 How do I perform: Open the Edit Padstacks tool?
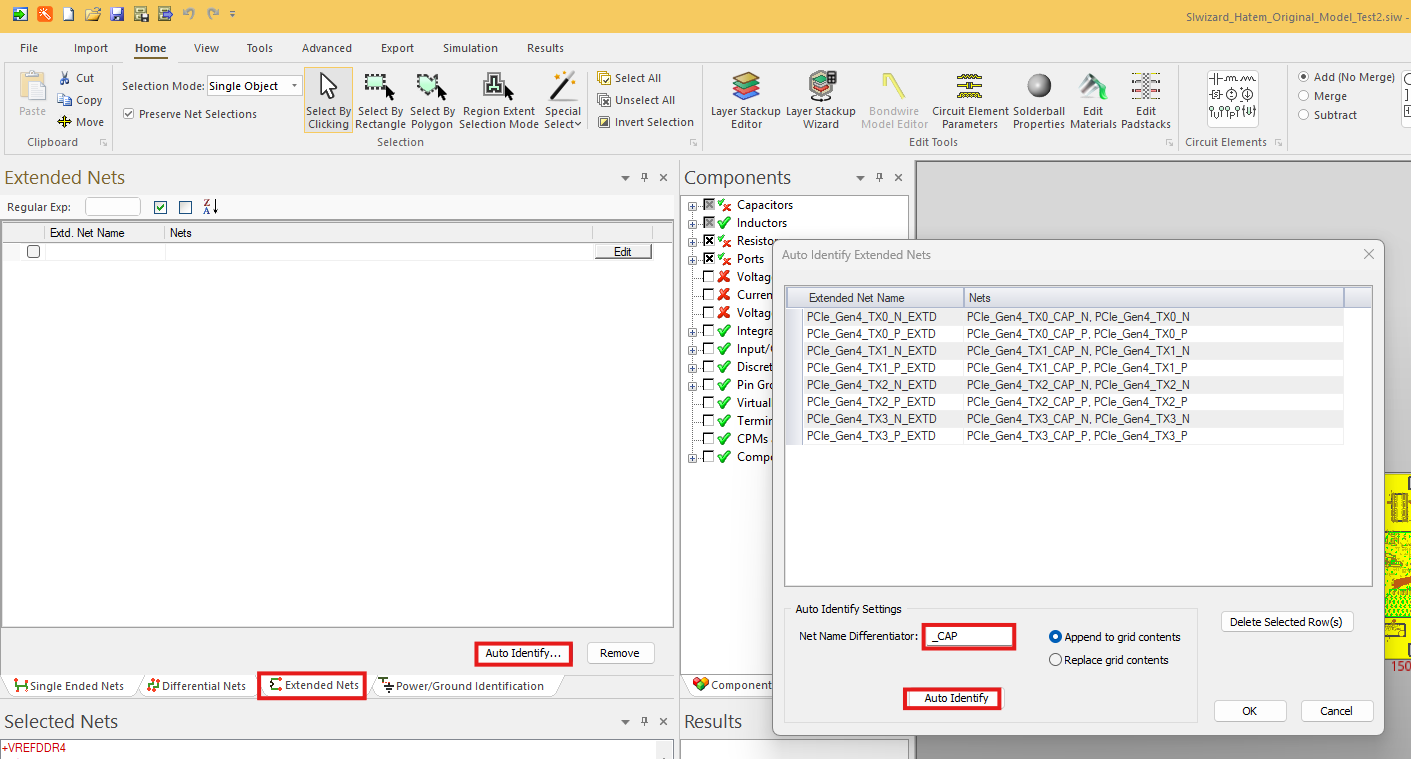1145,98
